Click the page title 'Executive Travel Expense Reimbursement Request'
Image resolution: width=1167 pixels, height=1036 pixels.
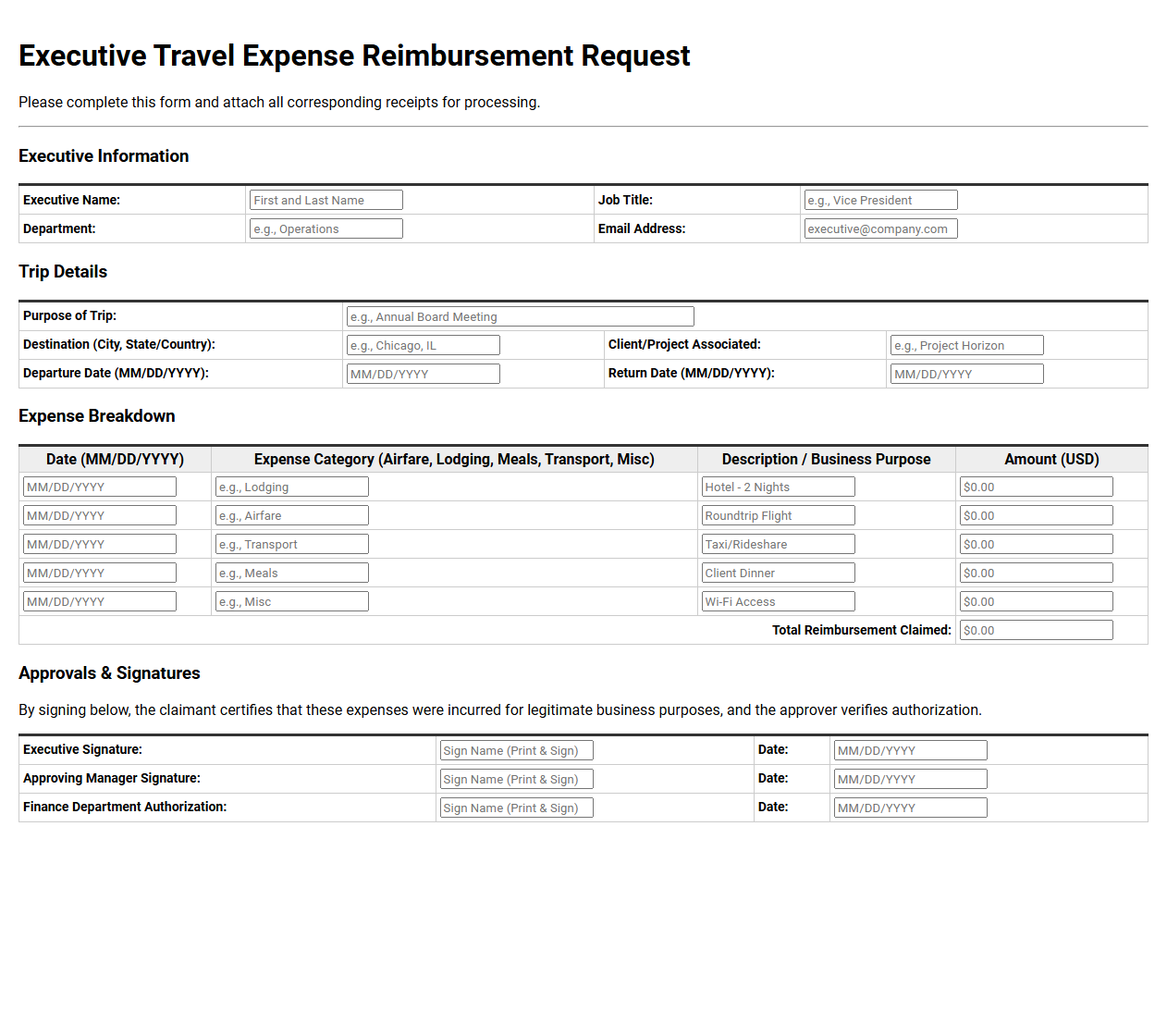[354, 55]
